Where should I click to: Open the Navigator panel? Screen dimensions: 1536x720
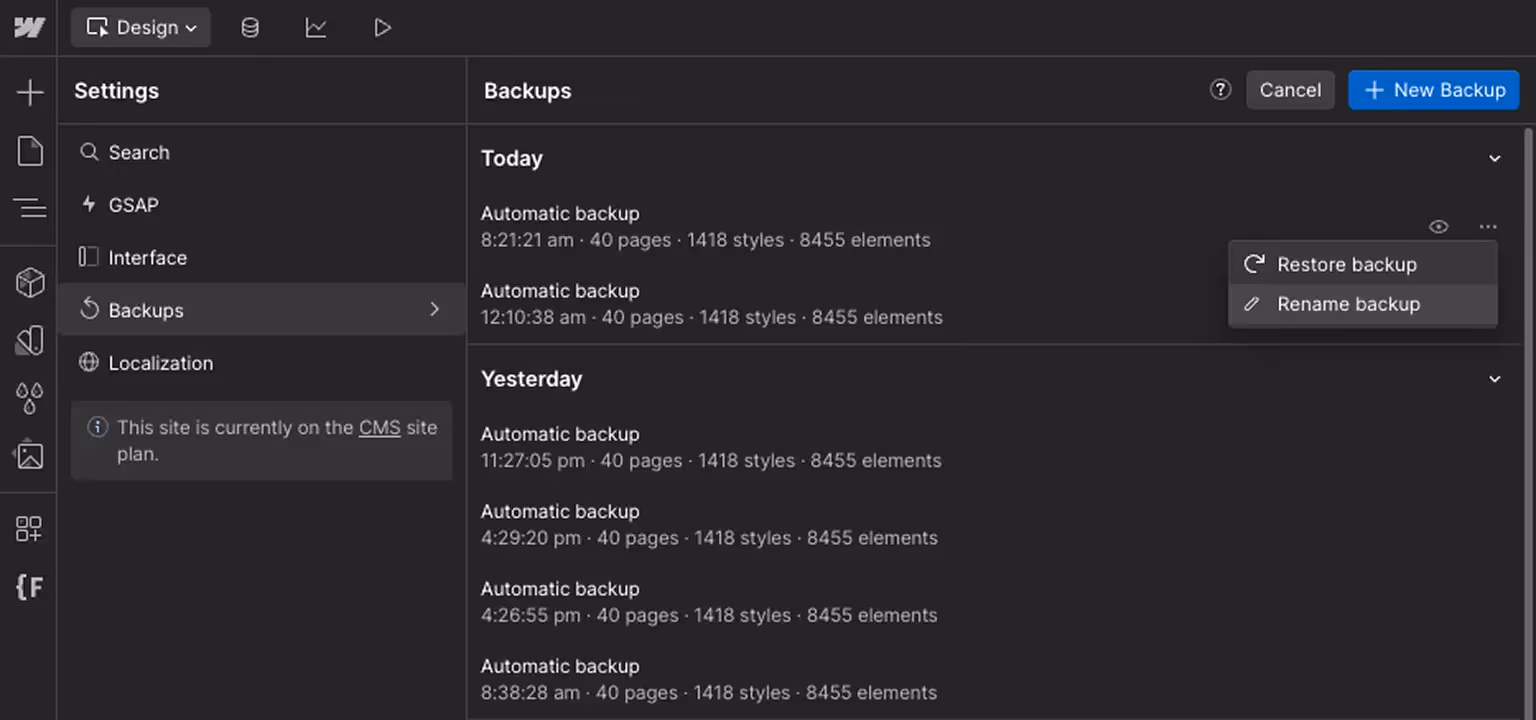(30, 208)
